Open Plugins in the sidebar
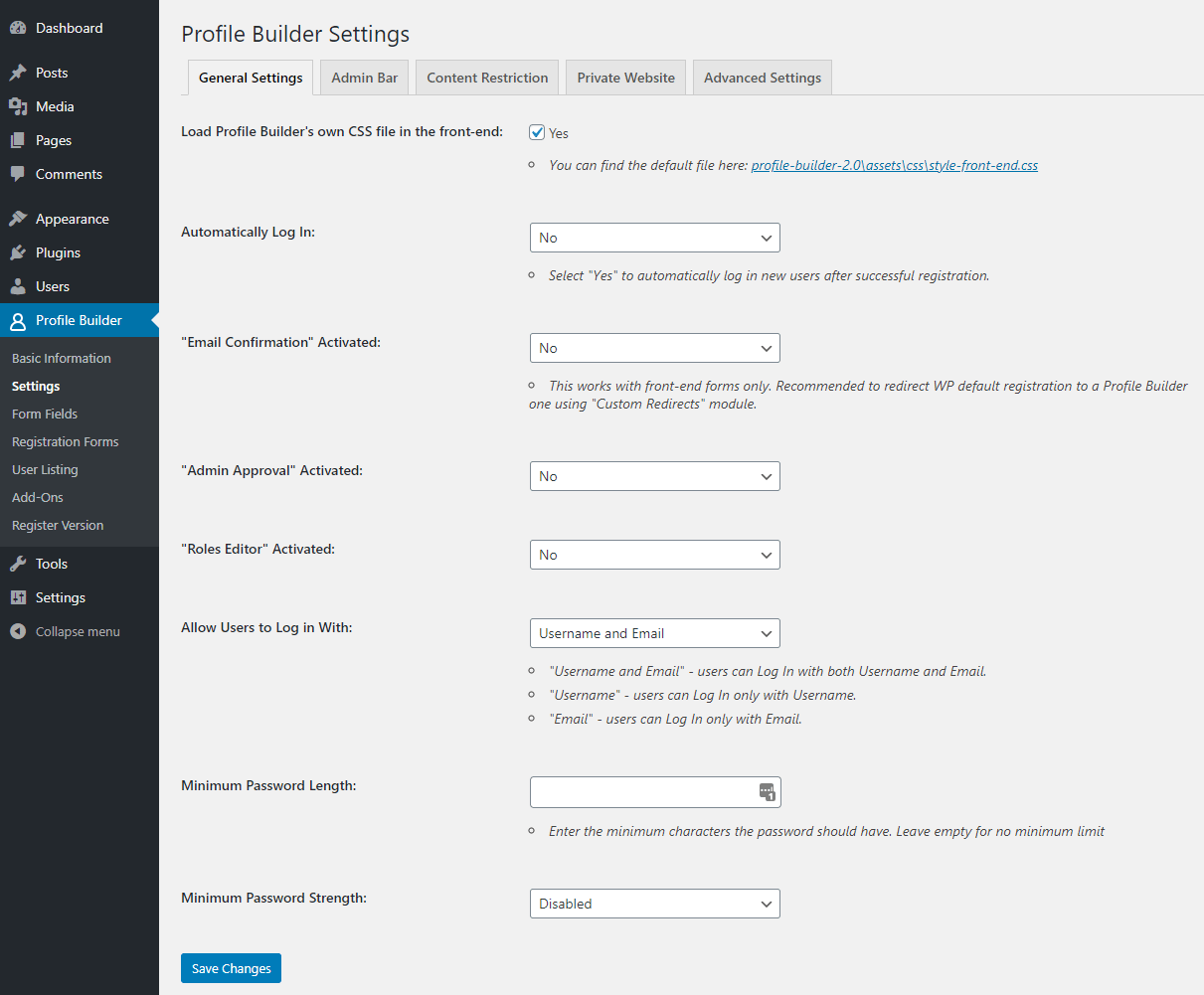The image size is (1204, 995). 80,252
